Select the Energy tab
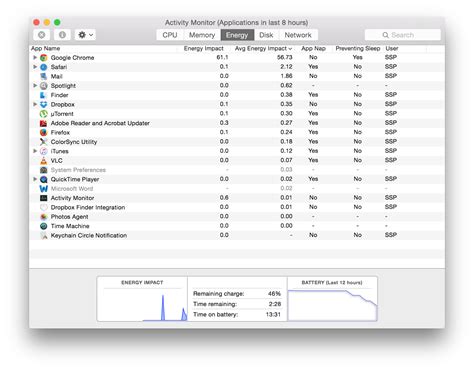The image size is (474, 370). click(x=237, y=35)
